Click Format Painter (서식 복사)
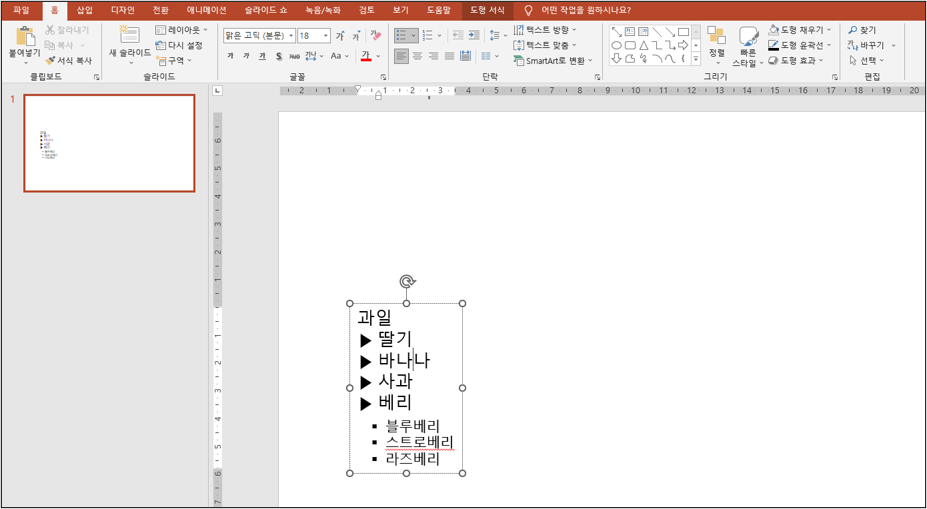 point(68,60)
